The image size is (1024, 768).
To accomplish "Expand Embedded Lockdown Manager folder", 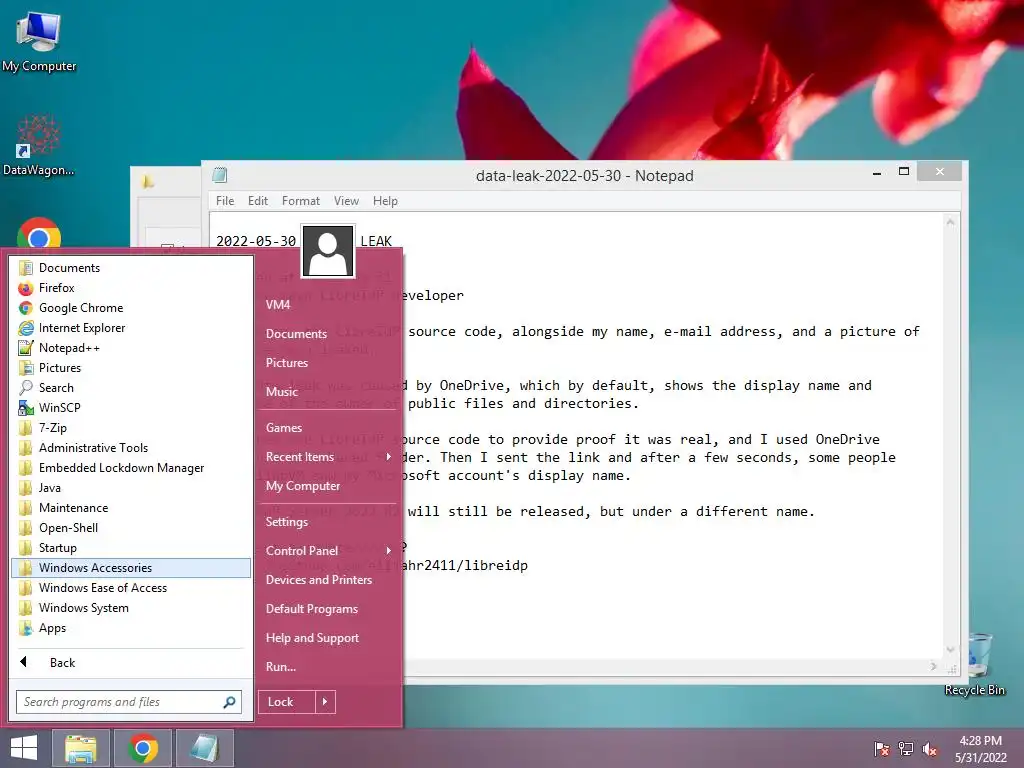I will pyautogui.click(x=131, y=468).
